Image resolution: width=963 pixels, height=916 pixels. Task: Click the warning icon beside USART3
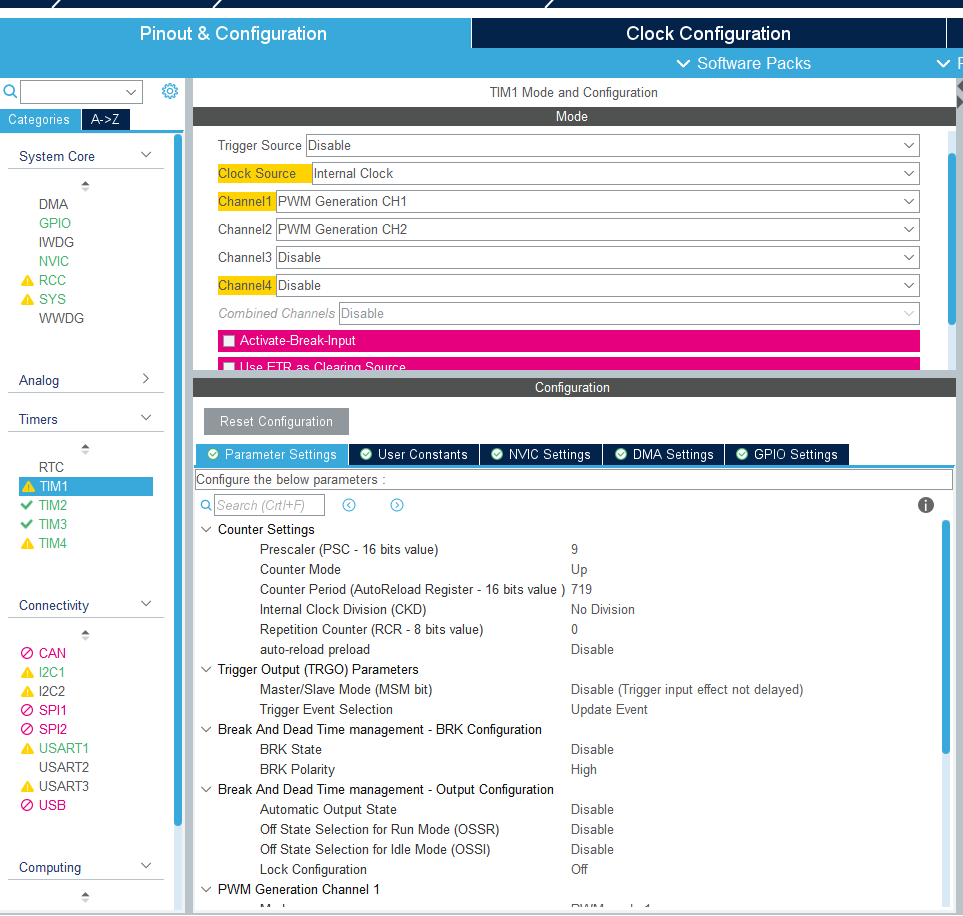click(27, 787)
